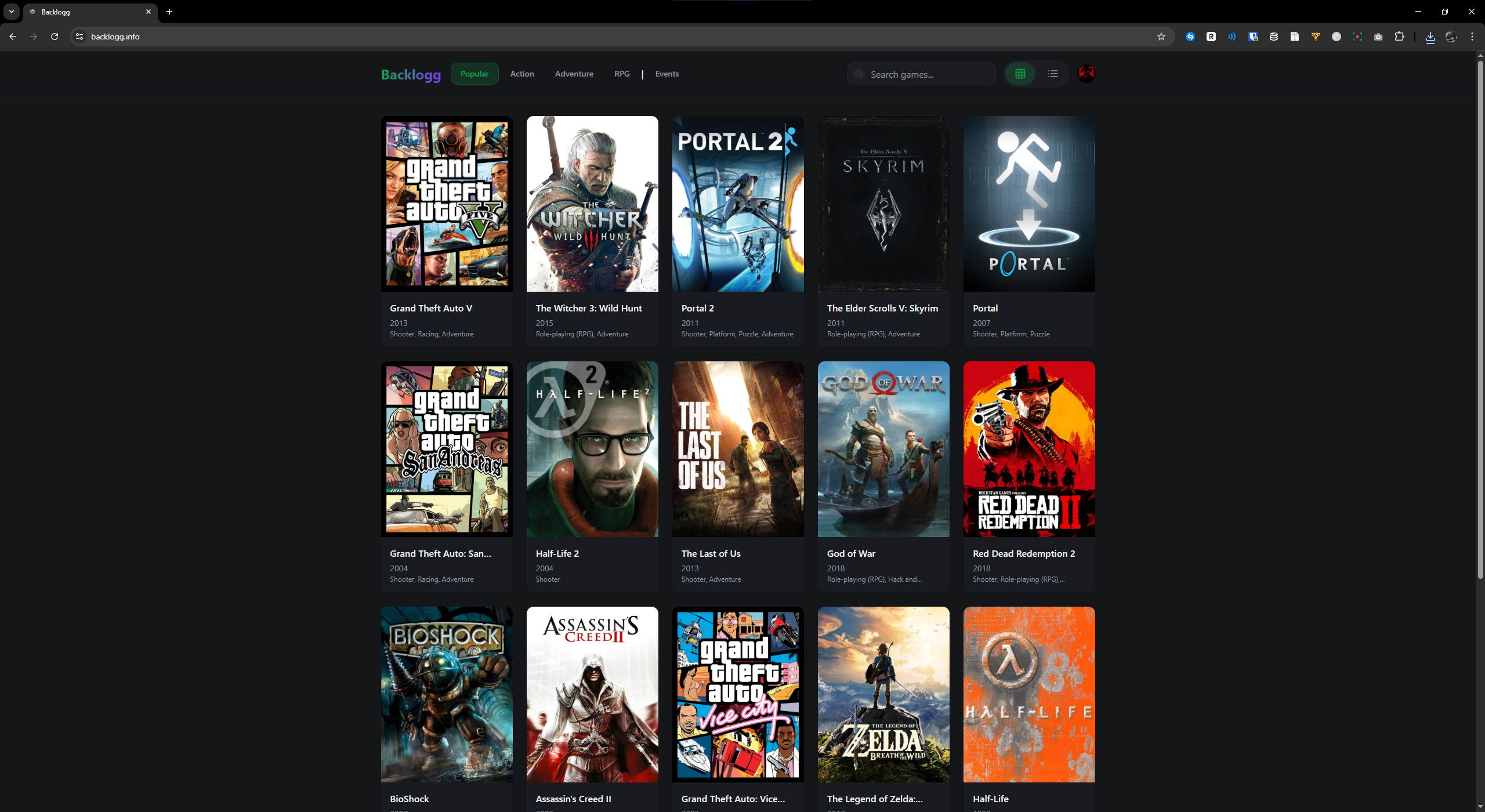Screen dimensions: 1485x812
Task: Open the God of War cover
Action: tap(883, 449)
